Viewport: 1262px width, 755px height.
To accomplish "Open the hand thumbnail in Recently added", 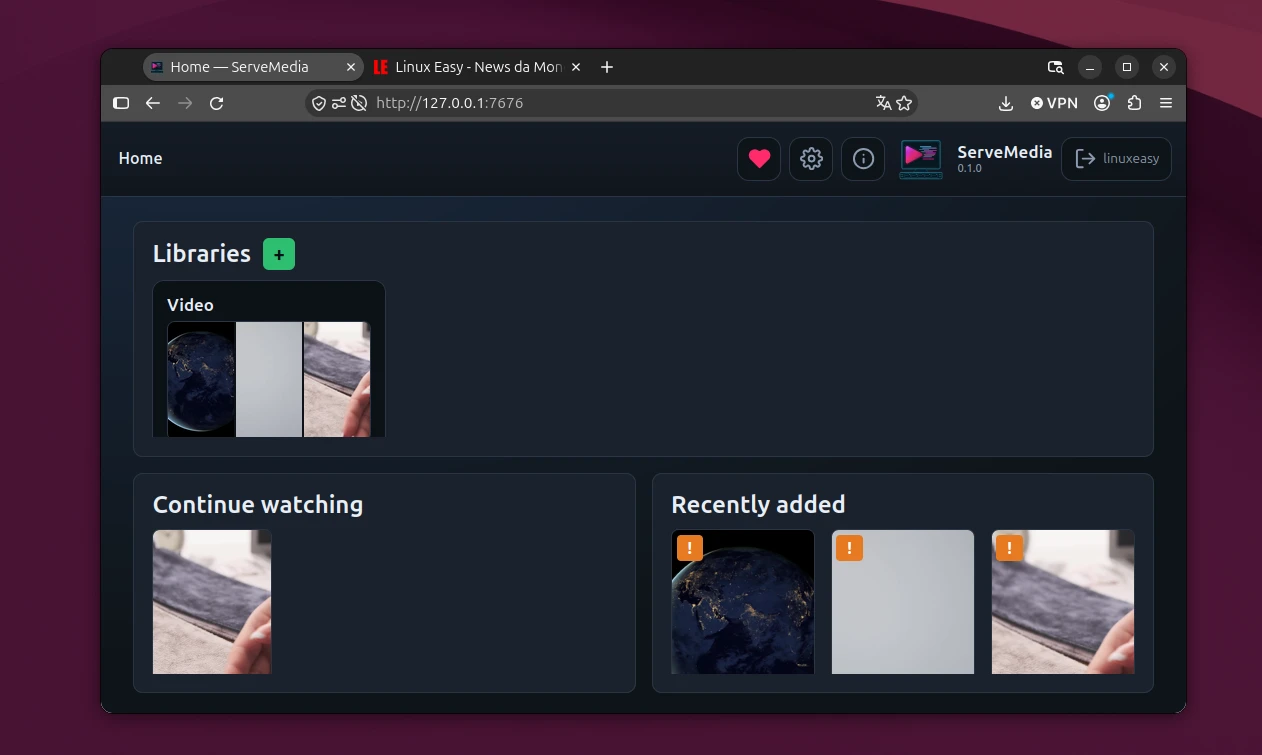I will click(x=1063, y=602).
